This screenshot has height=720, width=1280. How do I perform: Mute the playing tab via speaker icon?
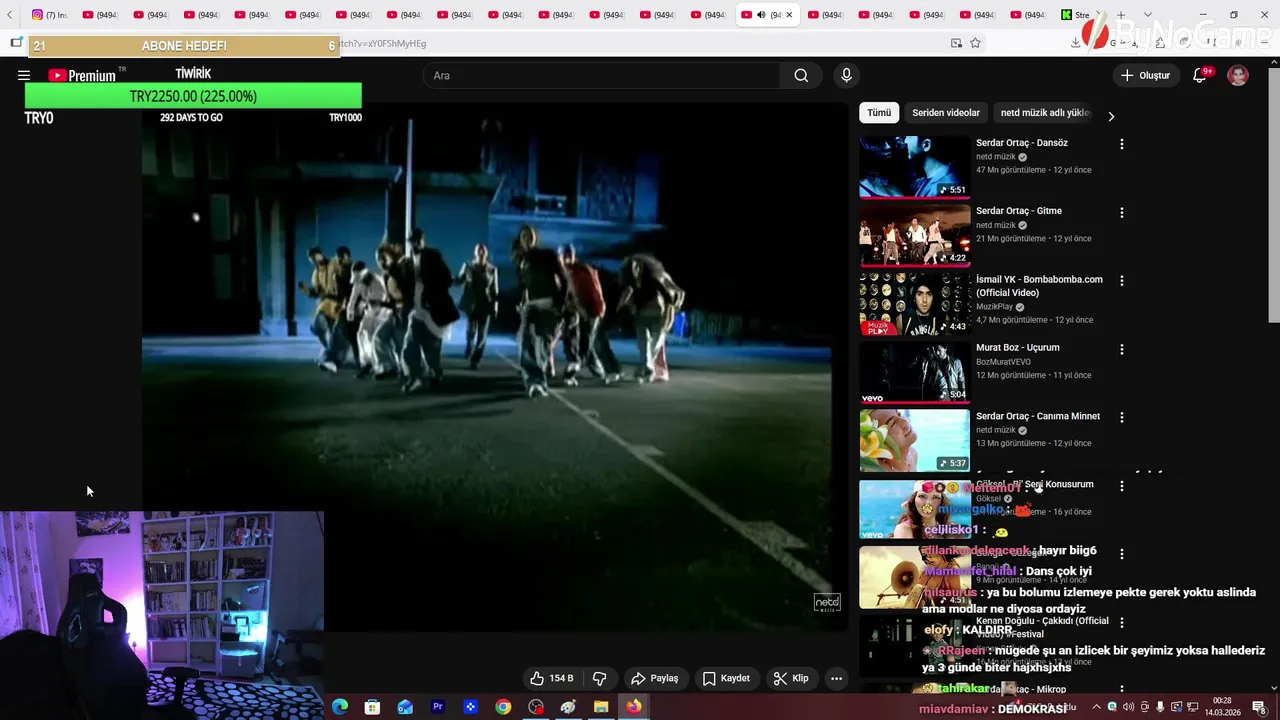pyautogui.click(x=761, y=15)
